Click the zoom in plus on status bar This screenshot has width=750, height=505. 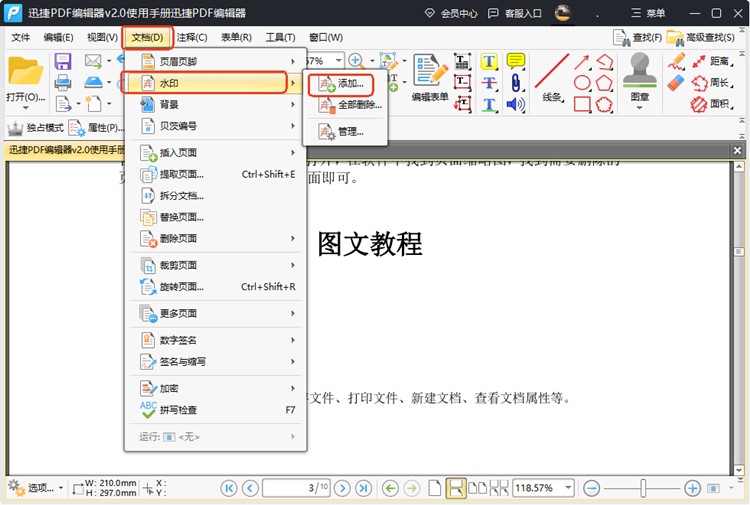point(692,488)
